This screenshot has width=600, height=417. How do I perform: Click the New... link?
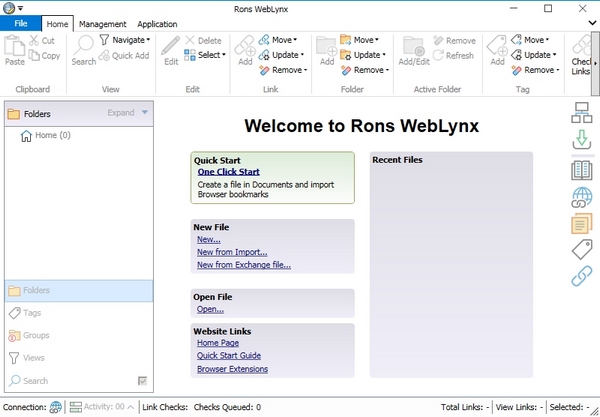click(209, 239)
